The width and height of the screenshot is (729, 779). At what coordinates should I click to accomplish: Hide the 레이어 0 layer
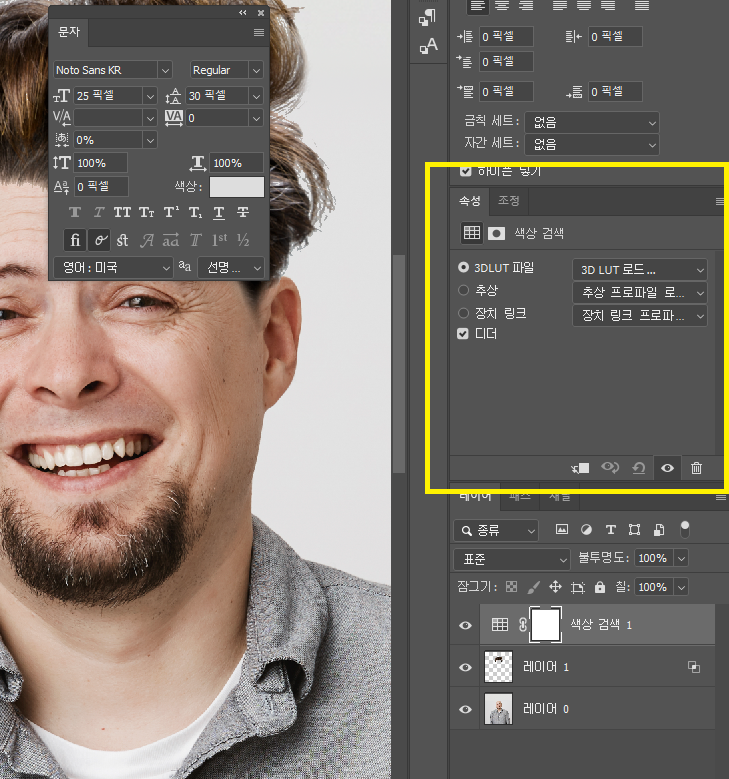(x=466, y=709)
